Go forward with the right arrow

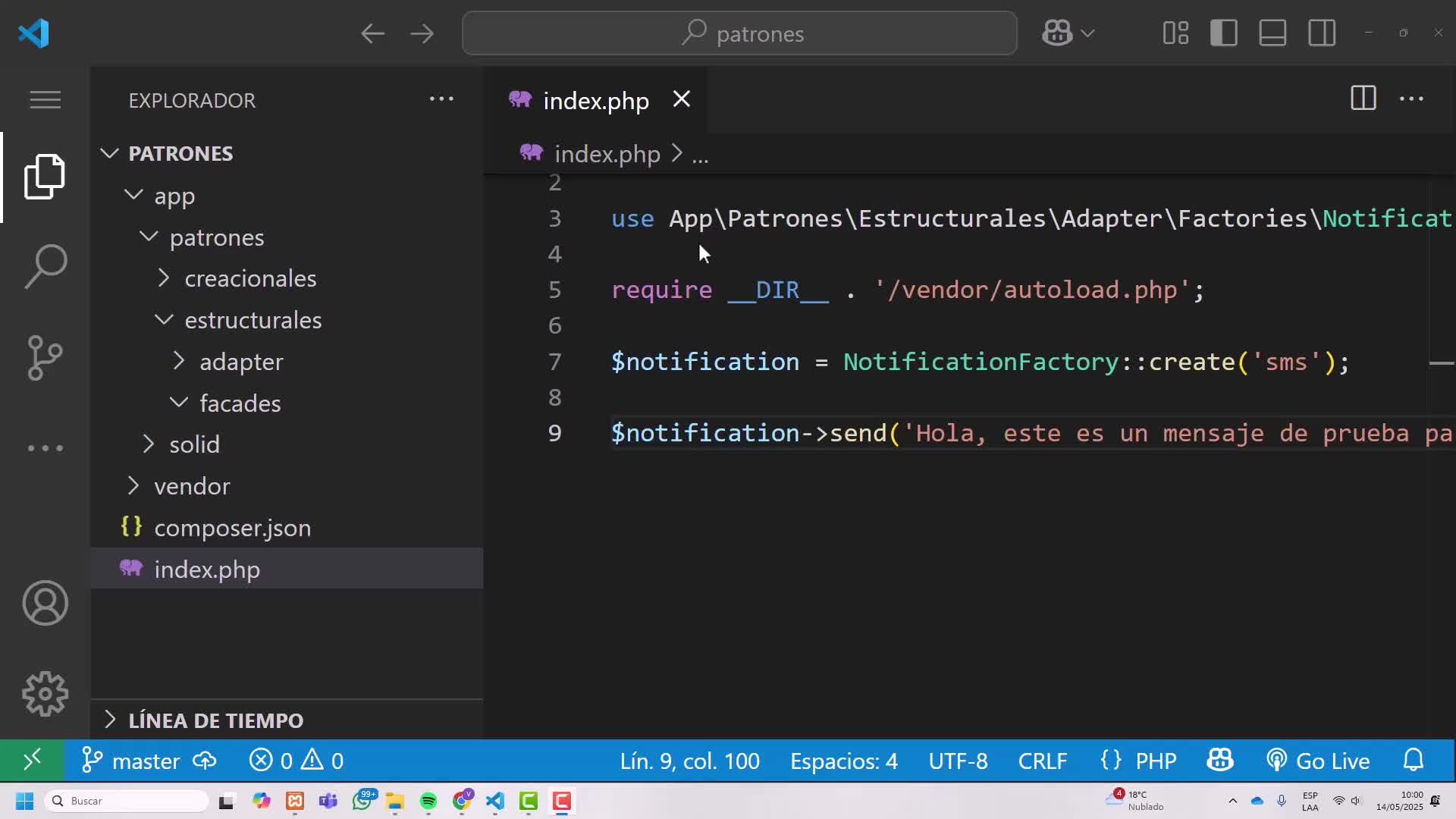click(x=422, y=33)
